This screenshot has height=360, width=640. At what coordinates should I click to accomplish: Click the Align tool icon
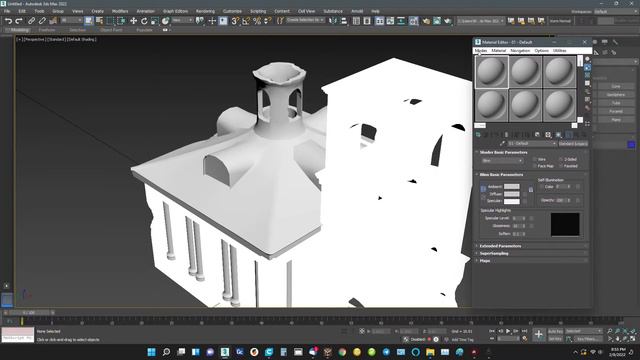coord(344,21)
